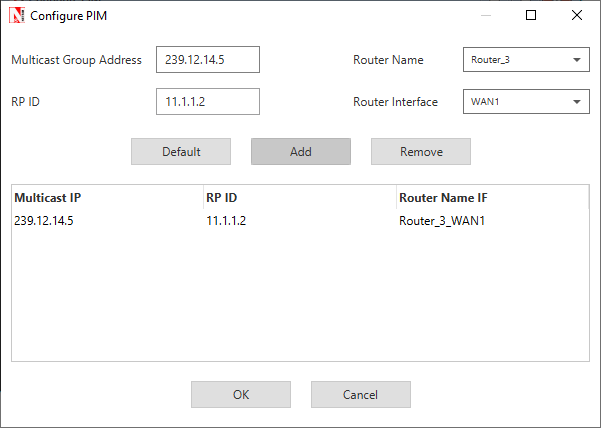The height and width of the screenshot is (428, 601).
Task: Click the Configure PIM title bar text
Action: [x=72, y=16]
